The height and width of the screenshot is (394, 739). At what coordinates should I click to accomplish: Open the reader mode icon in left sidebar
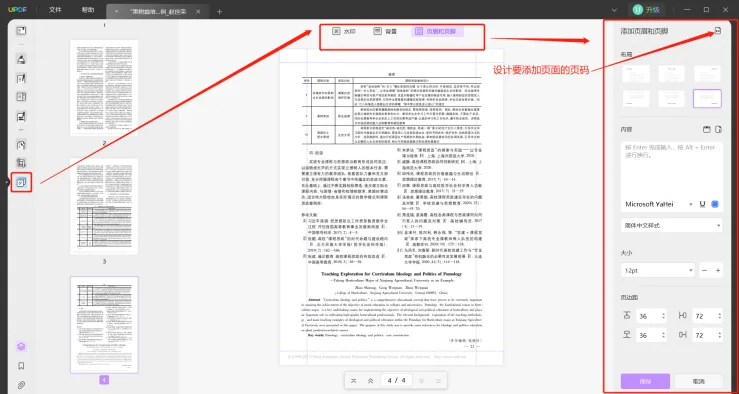tap(21, 31)
